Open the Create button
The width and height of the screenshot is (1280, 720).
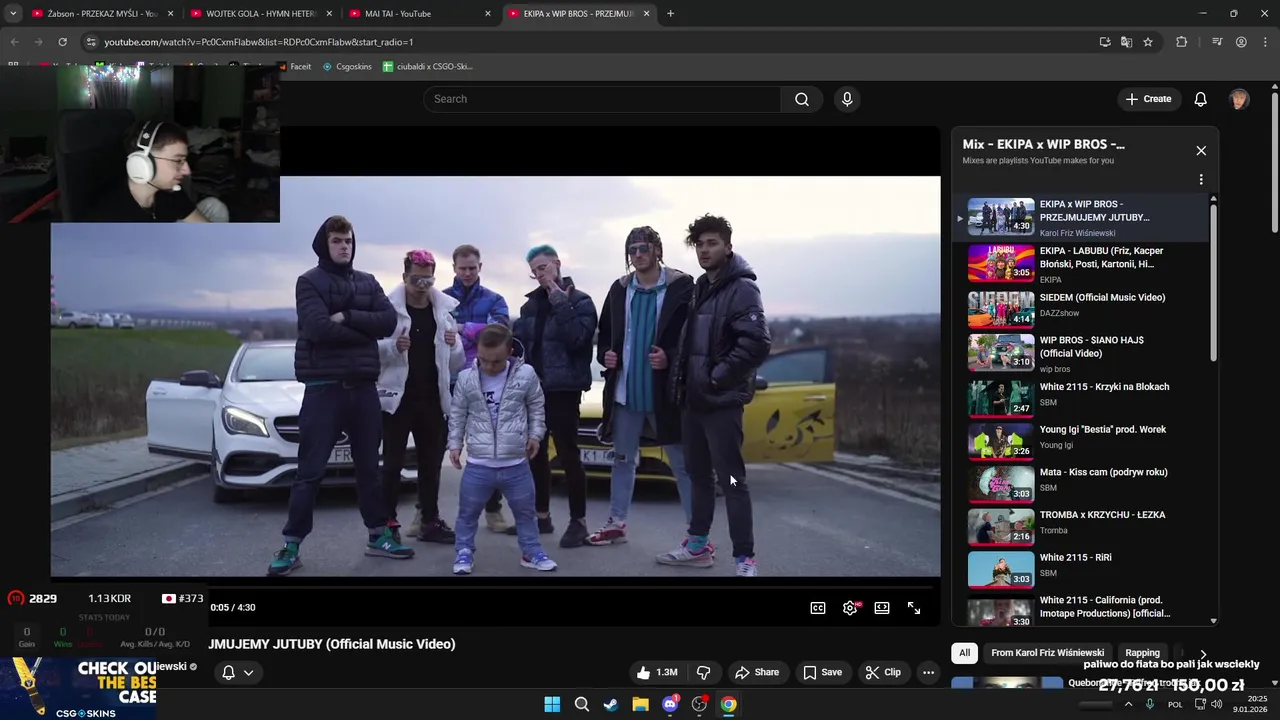coord(1148,99)
